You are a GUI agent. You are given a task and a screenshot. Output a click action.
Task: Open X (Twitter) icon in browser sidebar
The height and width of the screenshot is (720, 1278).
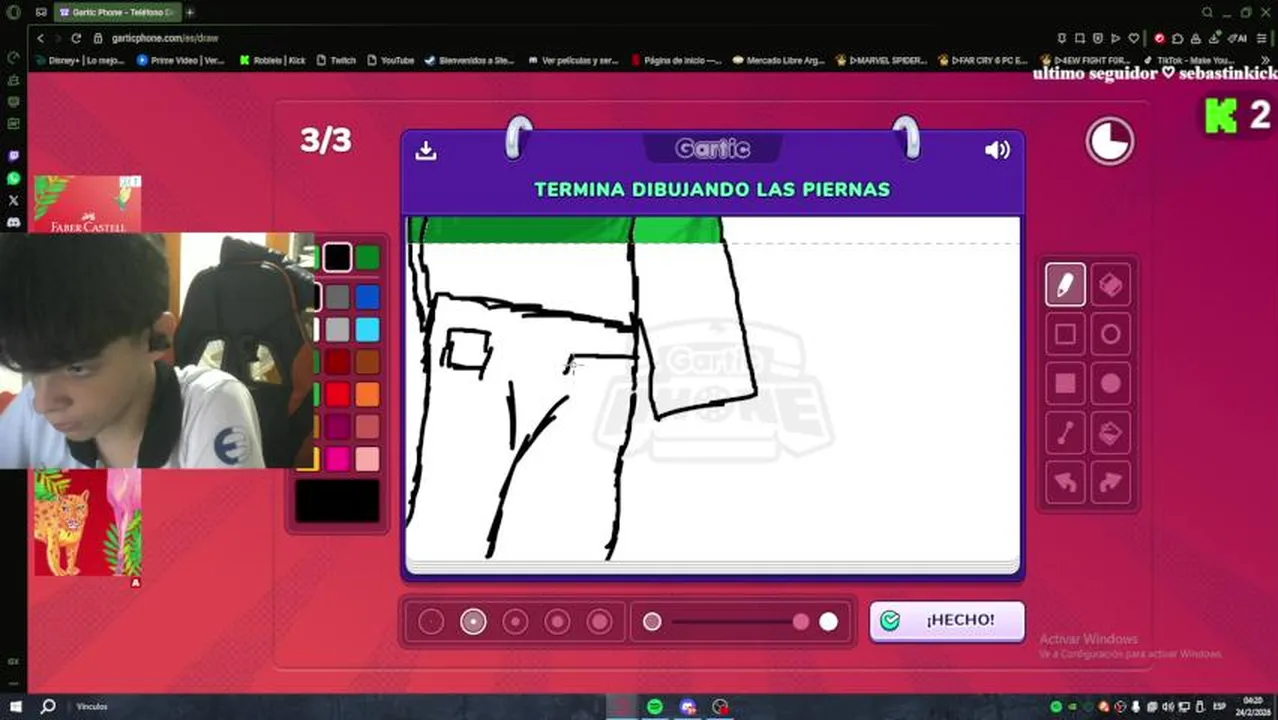click(x=13, y=200)
